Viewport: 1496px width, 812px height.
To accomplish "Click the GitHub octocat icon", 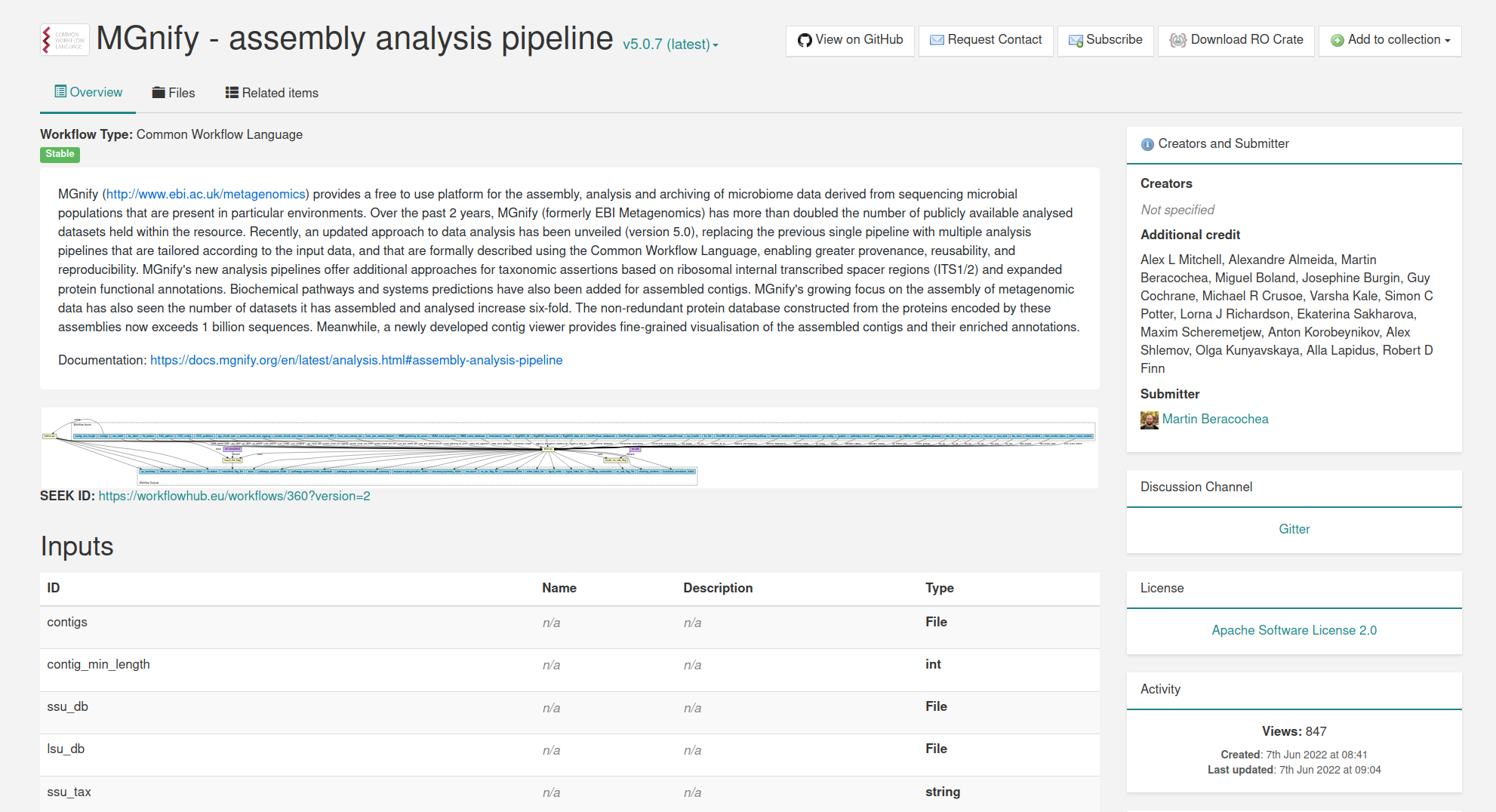I will 805,41.
